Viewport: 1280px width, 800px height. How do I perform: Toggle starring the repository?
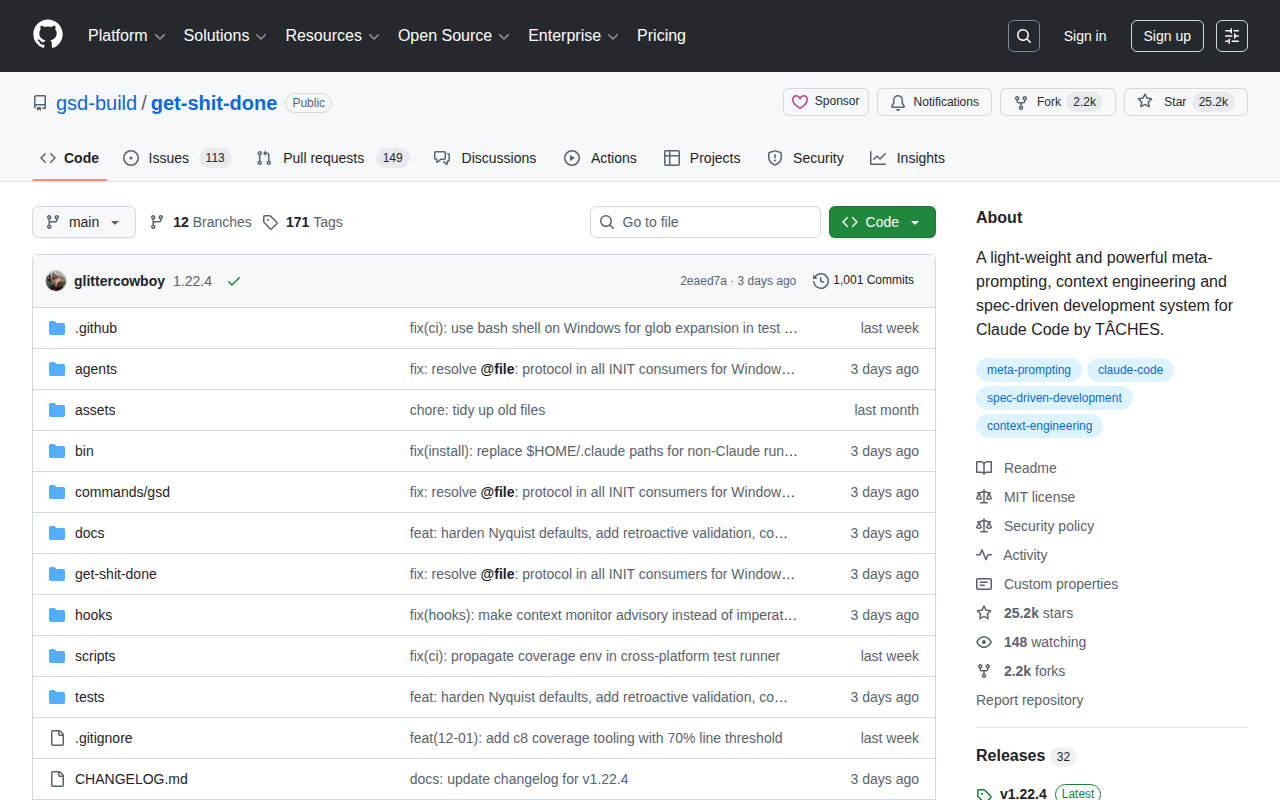click(1185, 101)
